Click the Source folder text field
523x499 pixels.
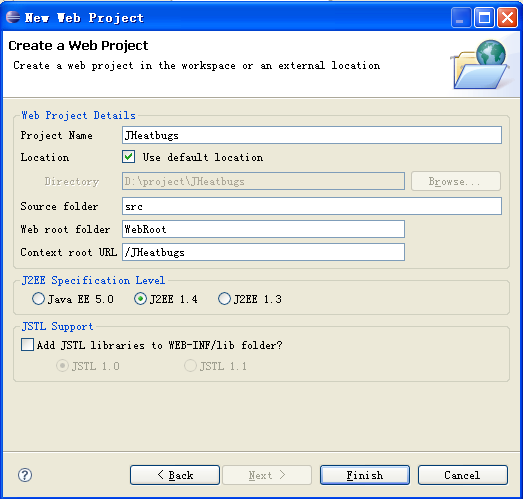312,206
